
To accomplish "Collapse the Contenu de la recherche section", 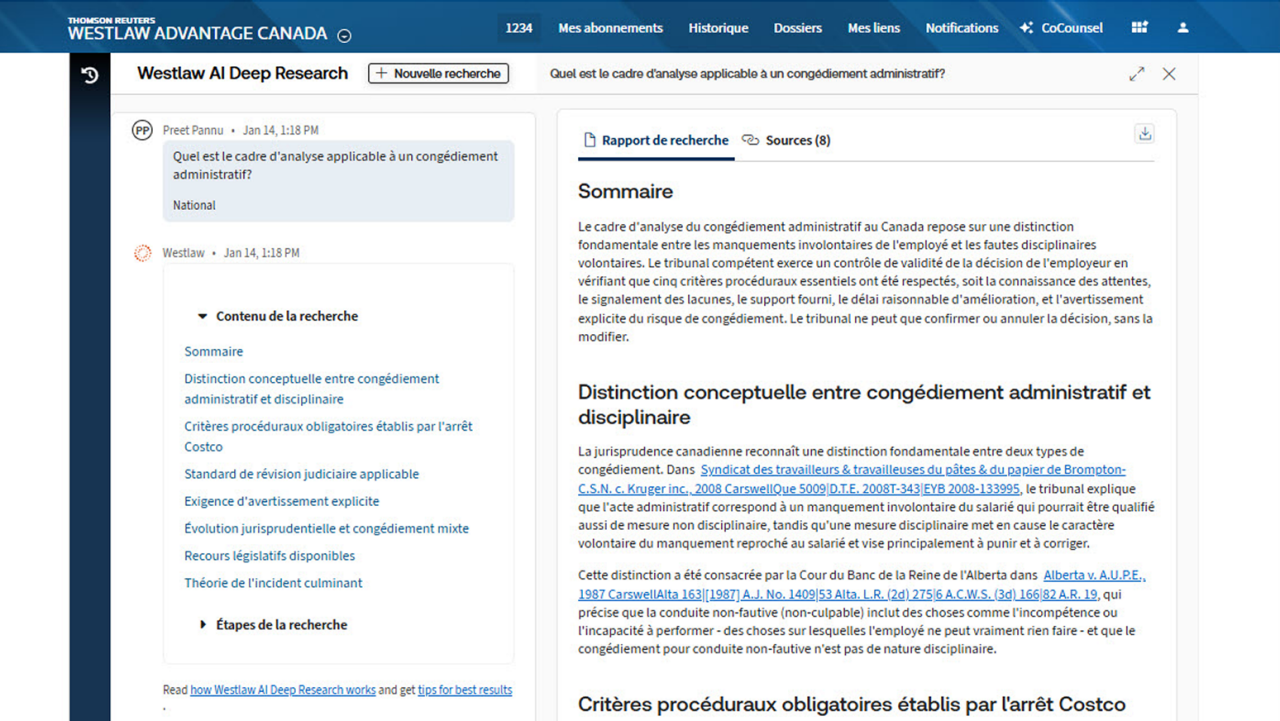I will coord(204,316).
